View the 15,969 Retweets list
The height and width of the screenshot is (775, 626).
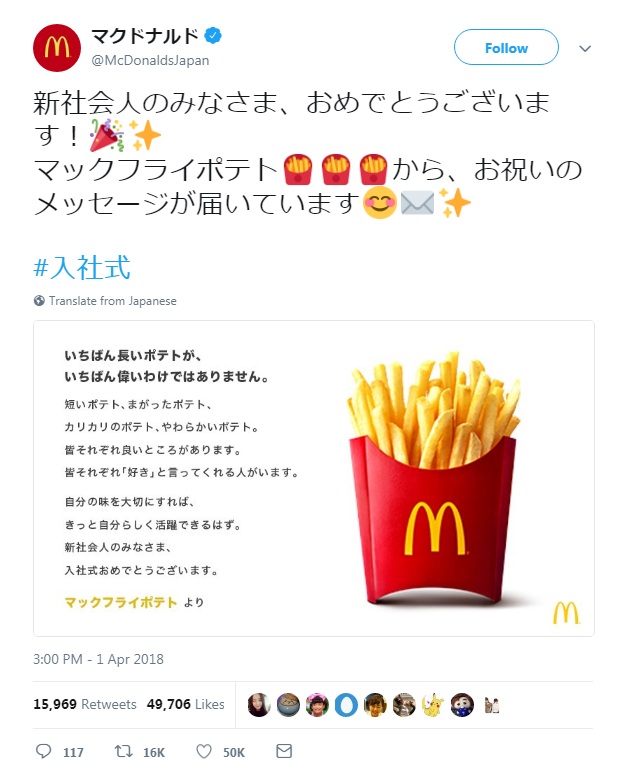coord(84,704)
